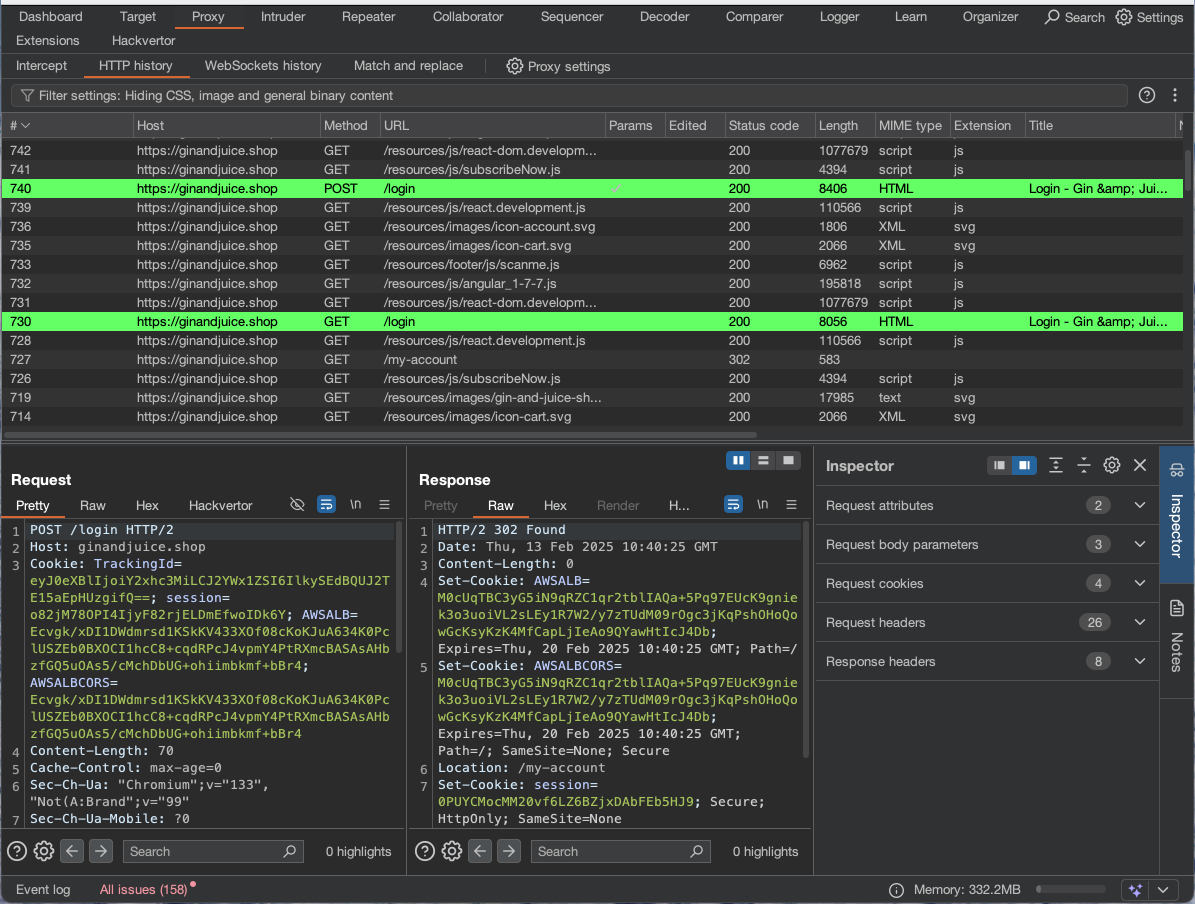Screen dimensions: 1195x904
Task: Expand the Response headers section
Action: [1139, 661]
